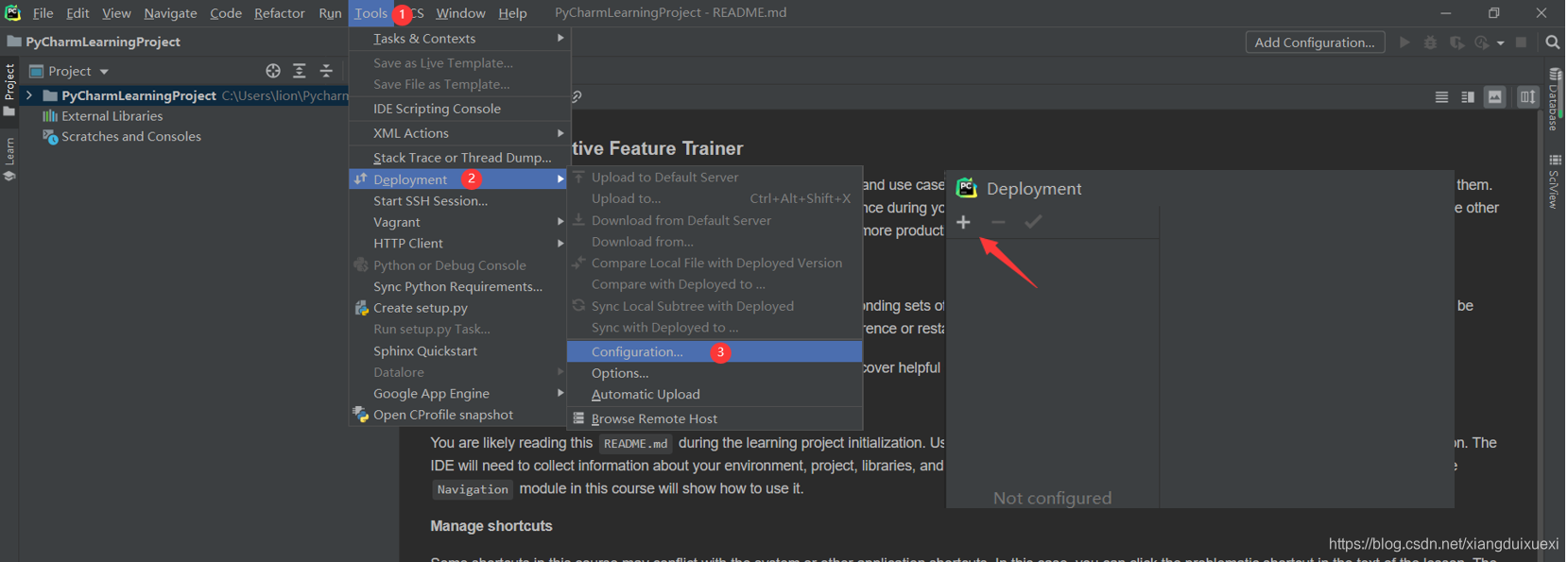
Task: Choose Sync Python Requirements
Action: pyautogui.click(x=460, y=286)
